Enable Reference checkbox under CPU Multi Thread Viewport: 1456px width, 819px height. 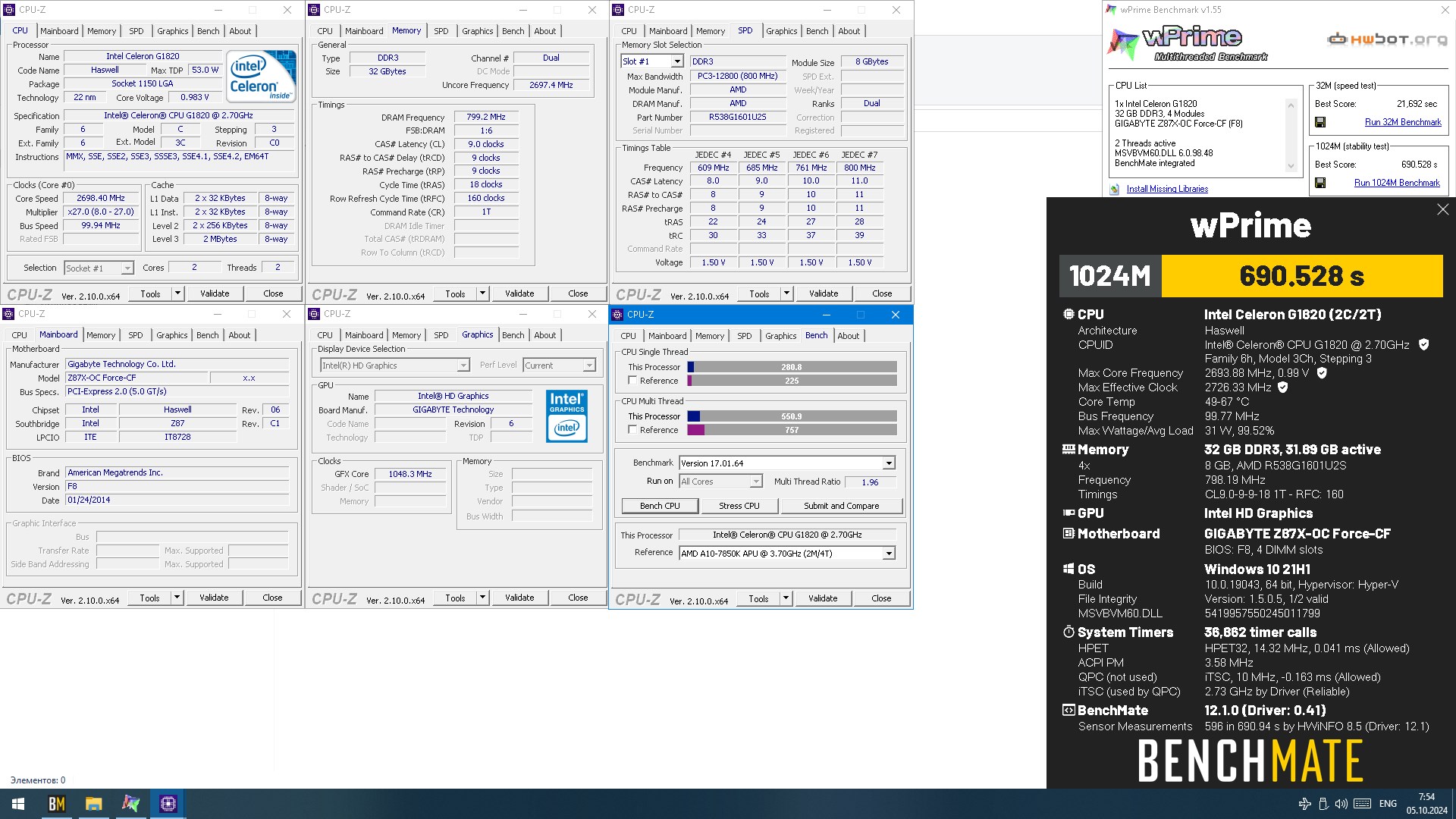(632, 430)
